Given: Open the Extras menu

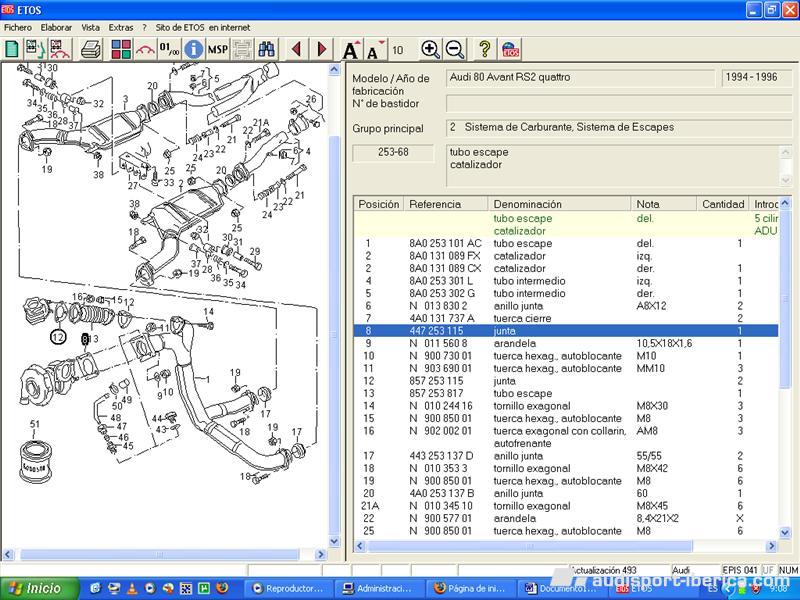Looking at the screenshot, I should click(x=120, y=28).
